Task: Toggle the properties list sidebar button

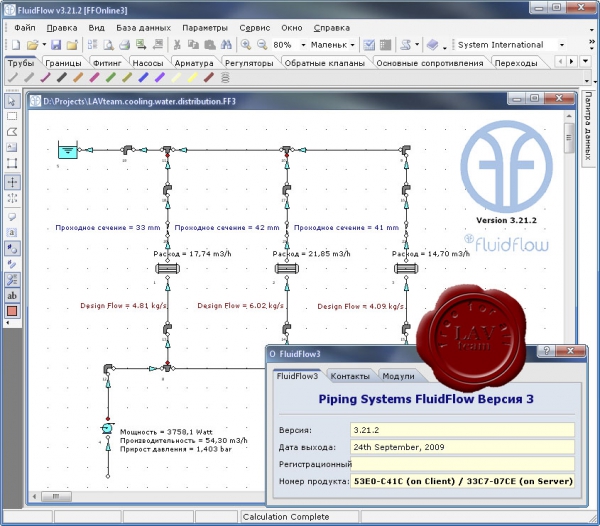Action: point(12,280)
